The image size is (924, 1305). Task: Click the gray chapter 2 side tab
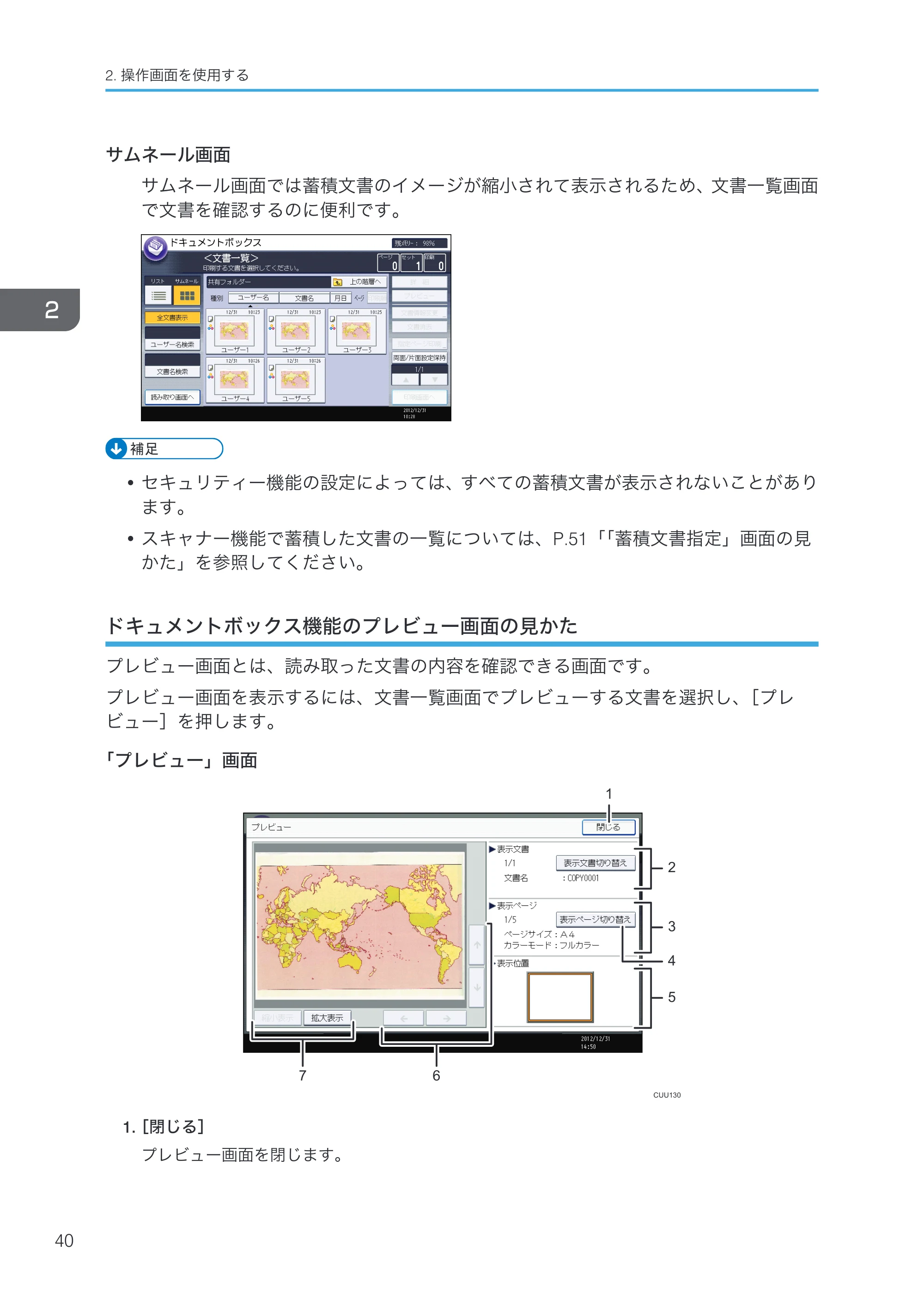pos(40,310)
